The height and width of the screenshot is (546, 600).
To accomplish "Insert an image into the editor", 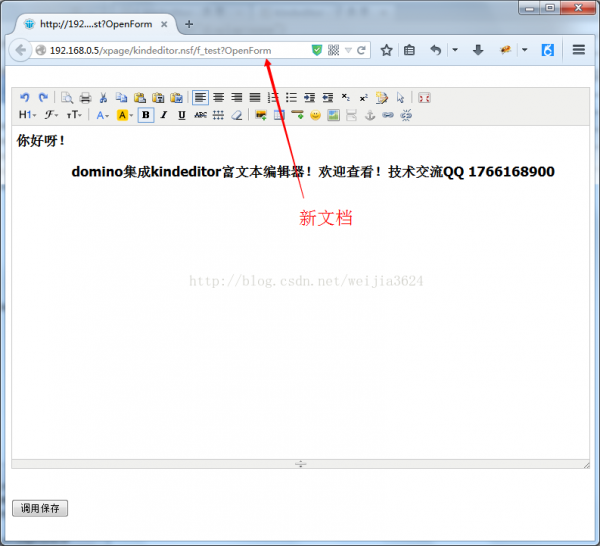I will pos(261,115).
